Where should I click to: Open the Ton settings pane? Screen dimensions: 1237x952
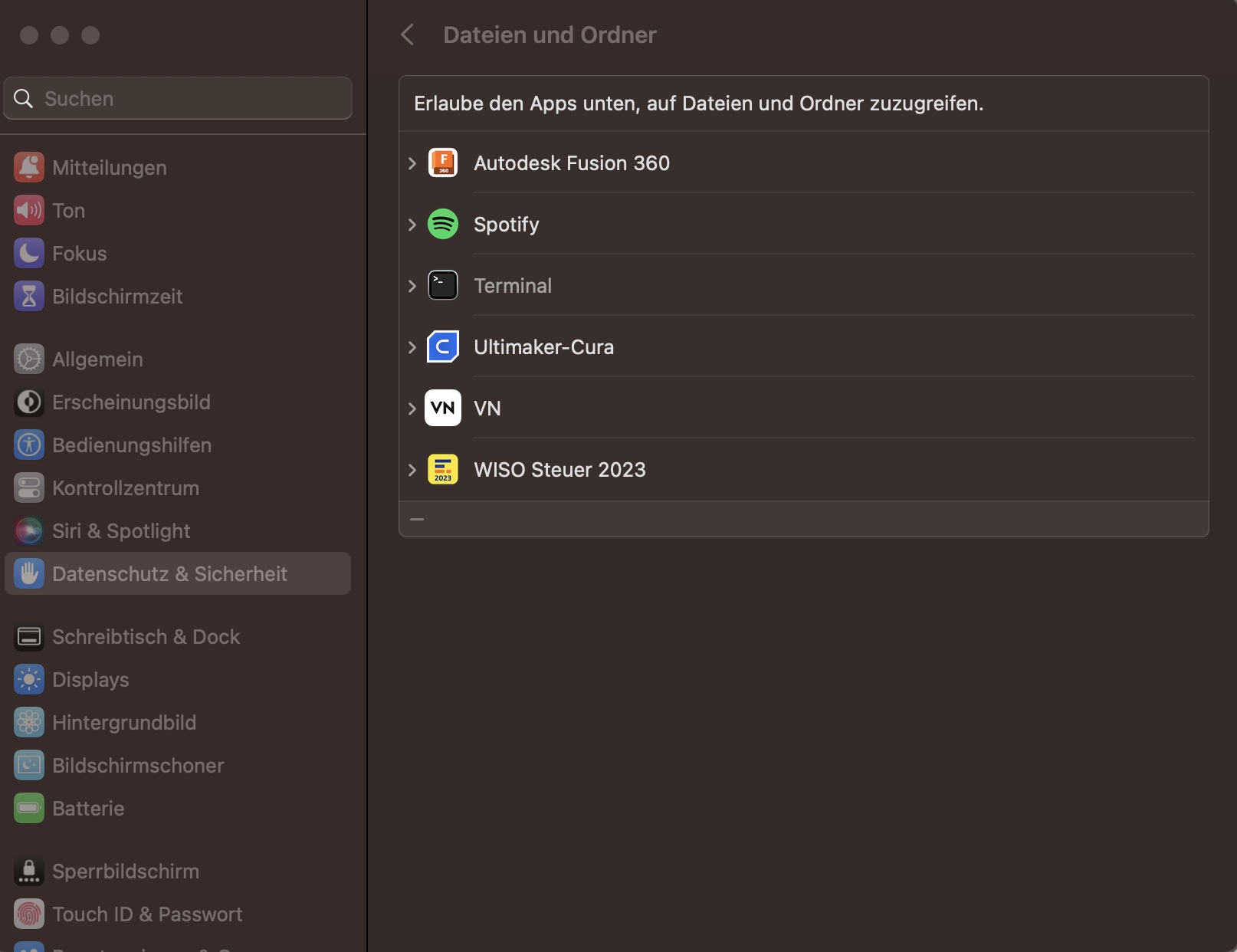tap(178, 210)
